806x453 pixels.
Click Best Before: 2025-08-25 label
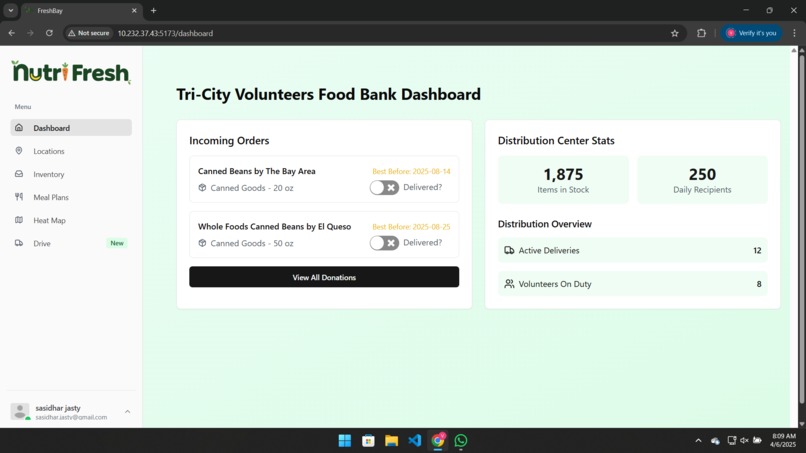(411, 226)
